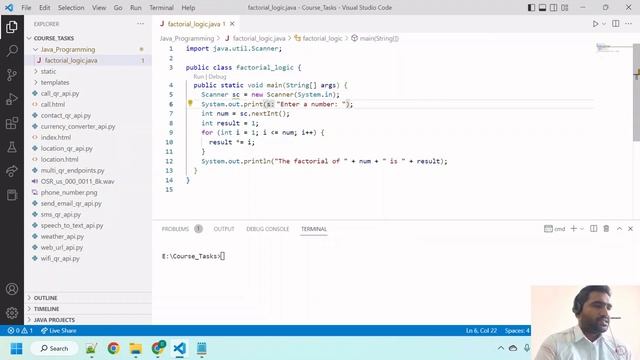Run the Java file with play button
This screenshot has width=640, height=360.
(x=596, y=24)
